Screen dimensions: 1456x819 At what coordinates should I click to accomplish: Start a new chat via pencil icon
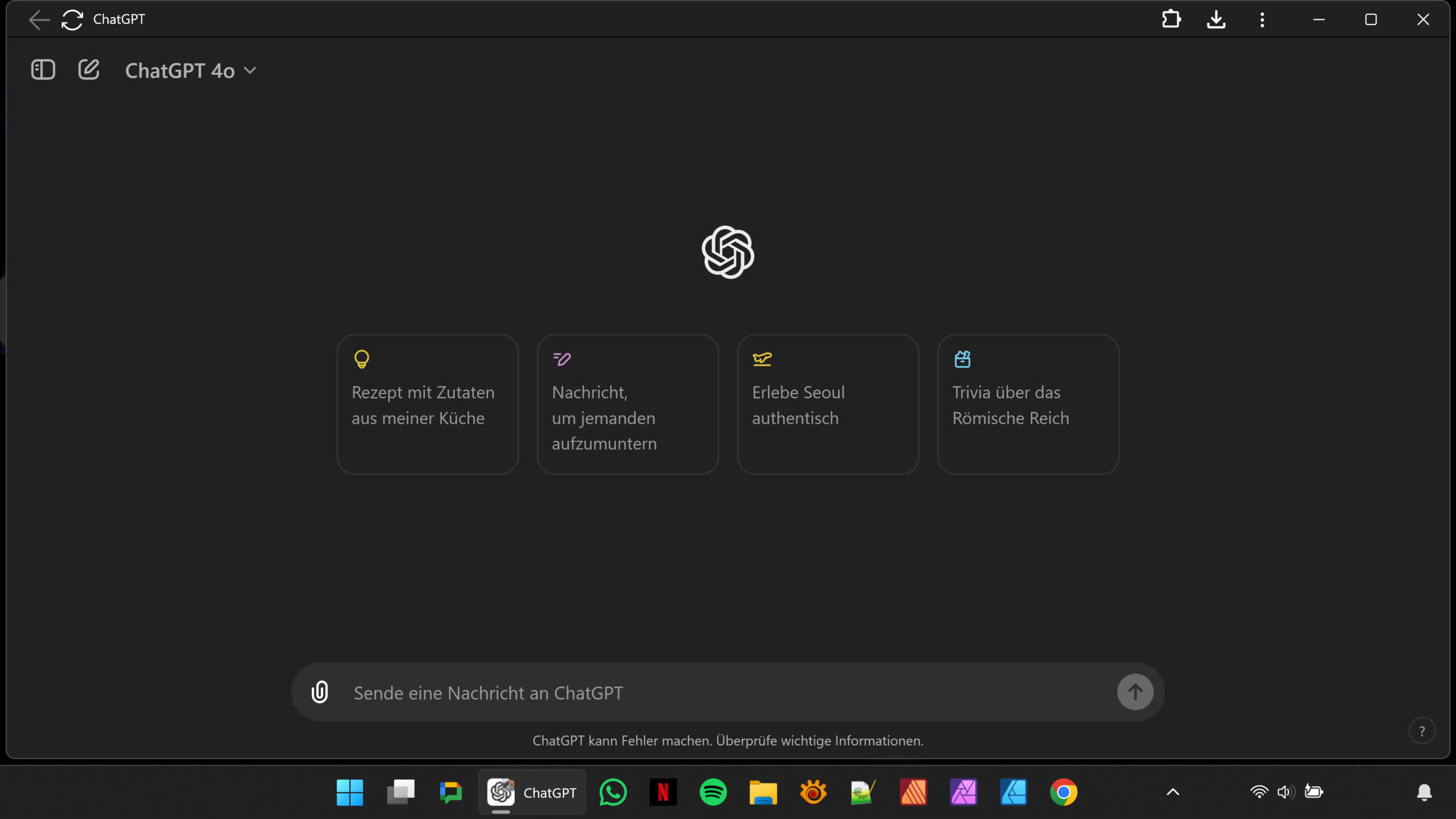click(x=89, y=69)
